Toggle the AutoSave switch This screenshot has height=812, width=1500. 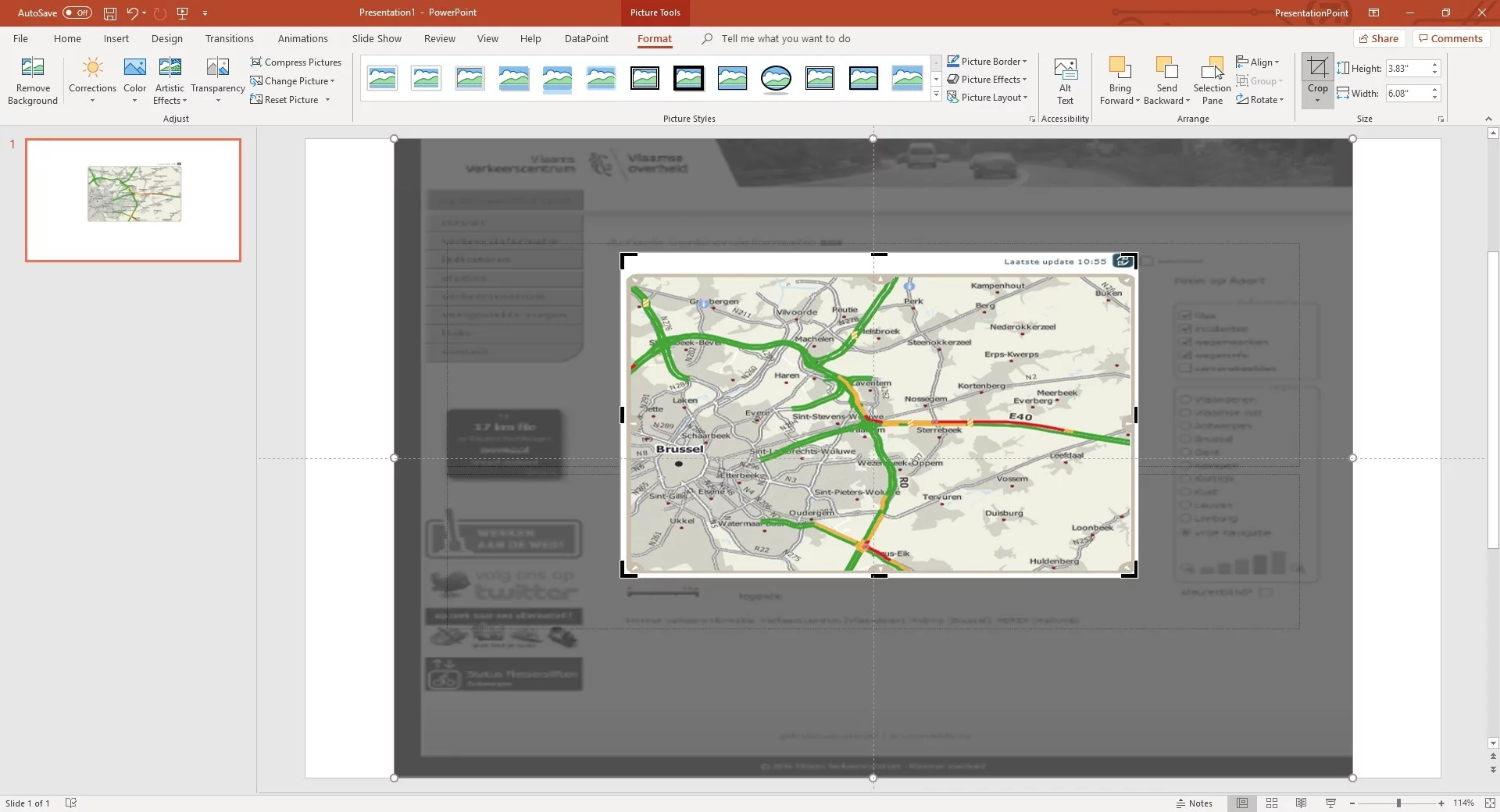pos(77,13)
